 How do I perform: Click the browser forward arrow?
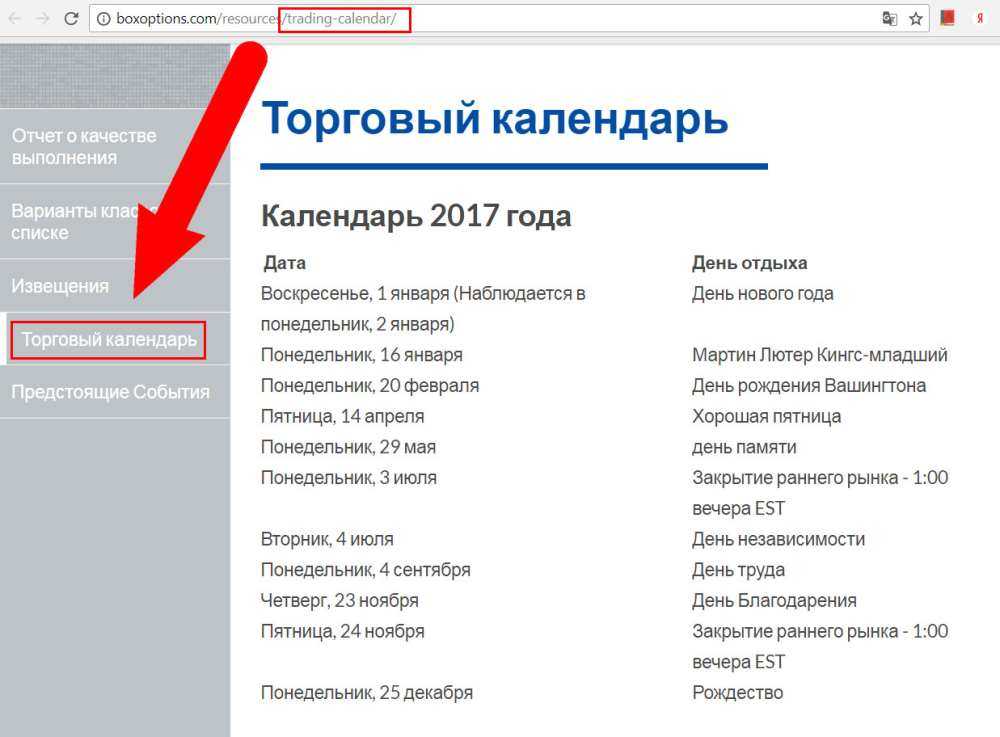click(x=43, y=19)
